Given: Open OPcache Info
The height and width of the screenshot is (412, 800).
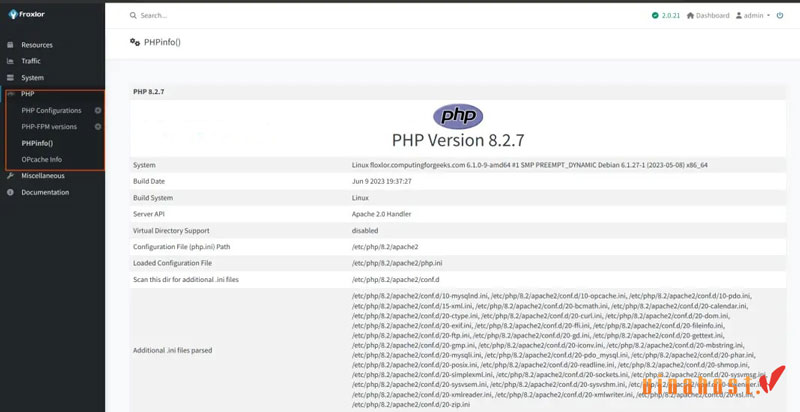Looking at the screenshot, I should 41,160.
